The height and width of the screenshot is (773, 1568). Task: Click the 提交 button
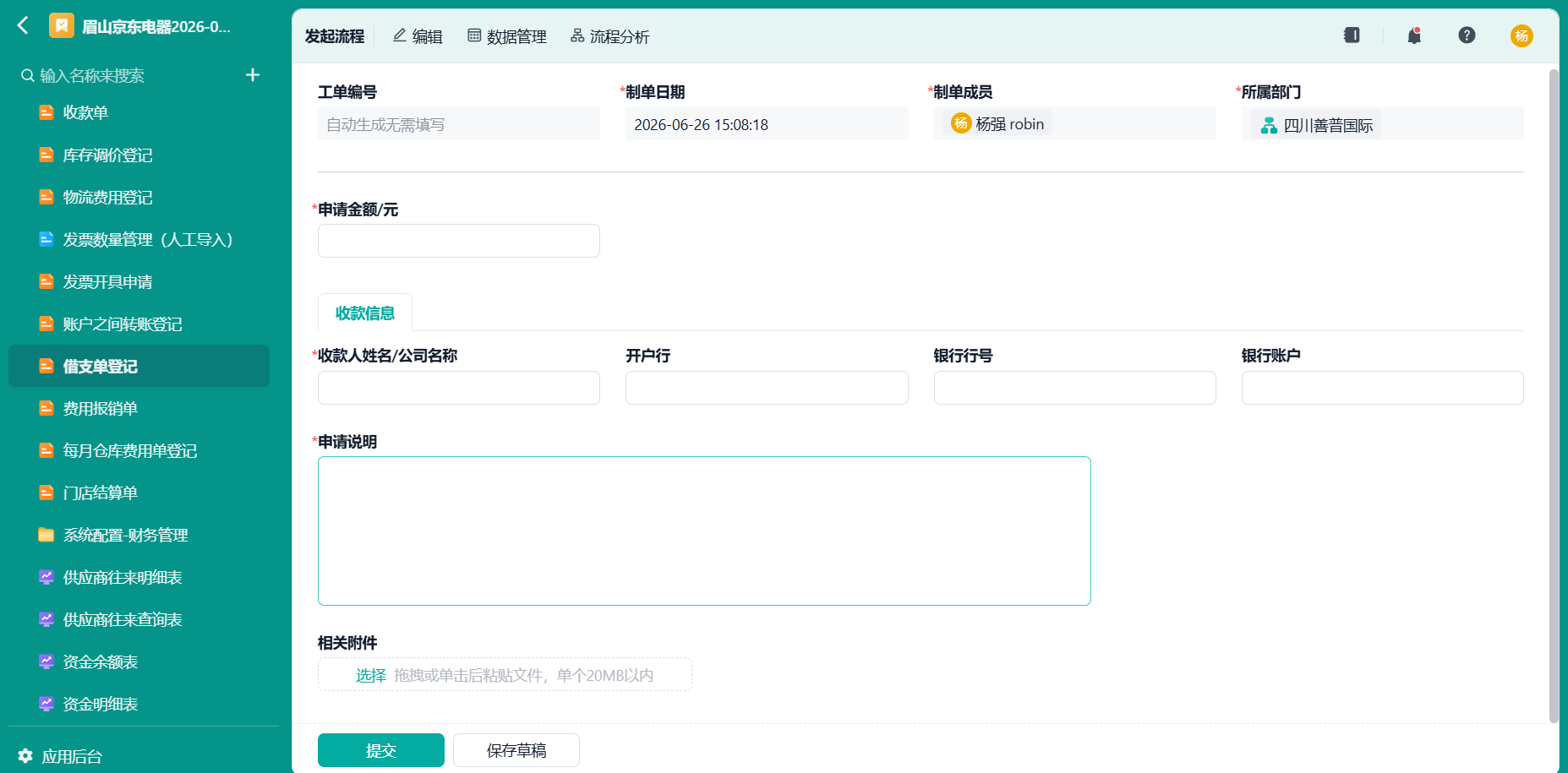coord(381,750)
